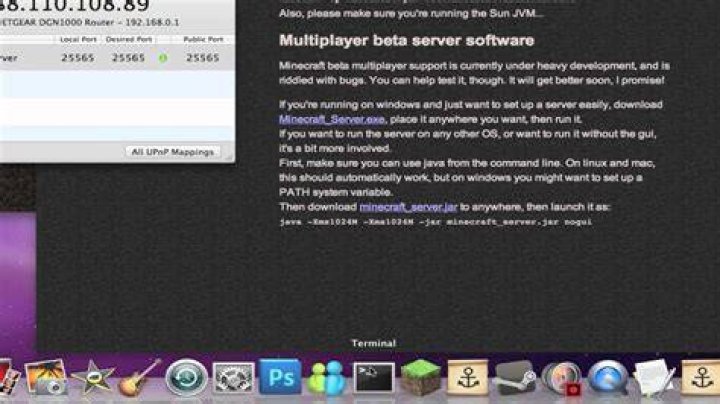Image resolution: width=720 pixels, height=404 pixels.
Task: Click the Multiplayer beta server software heading
Action: (406, 40)
